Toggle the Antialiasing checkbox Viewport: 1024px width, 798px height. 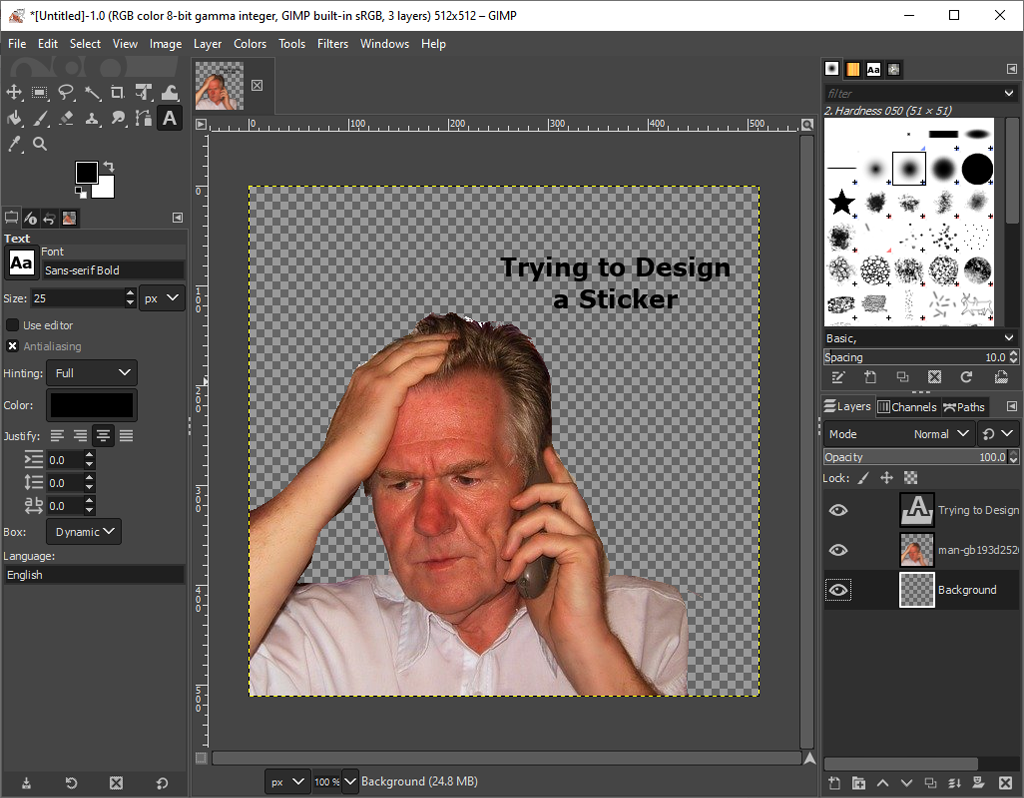pyautogui.click(x=13, y=346)
